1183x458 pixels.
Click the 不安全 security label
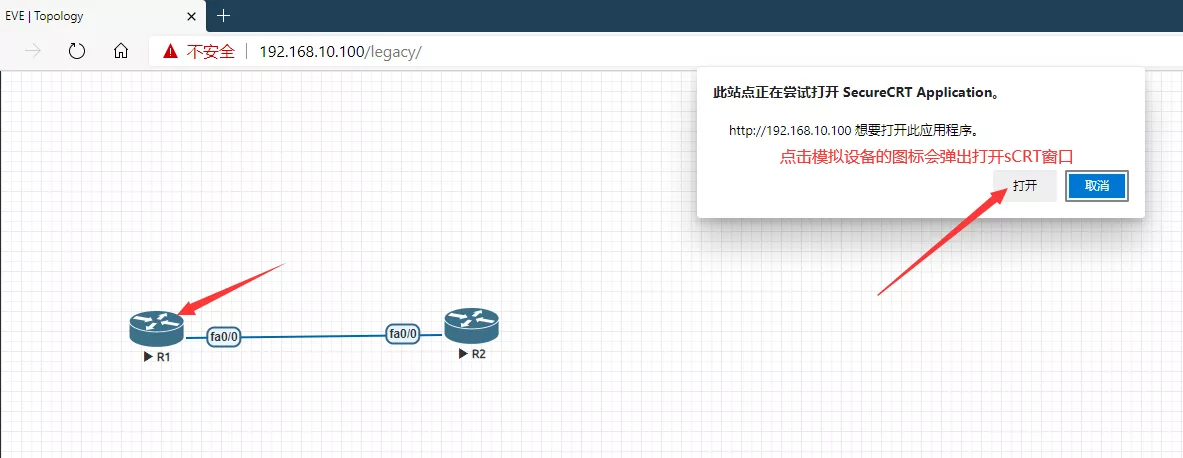pyautogui.click(x=210, y=51)
